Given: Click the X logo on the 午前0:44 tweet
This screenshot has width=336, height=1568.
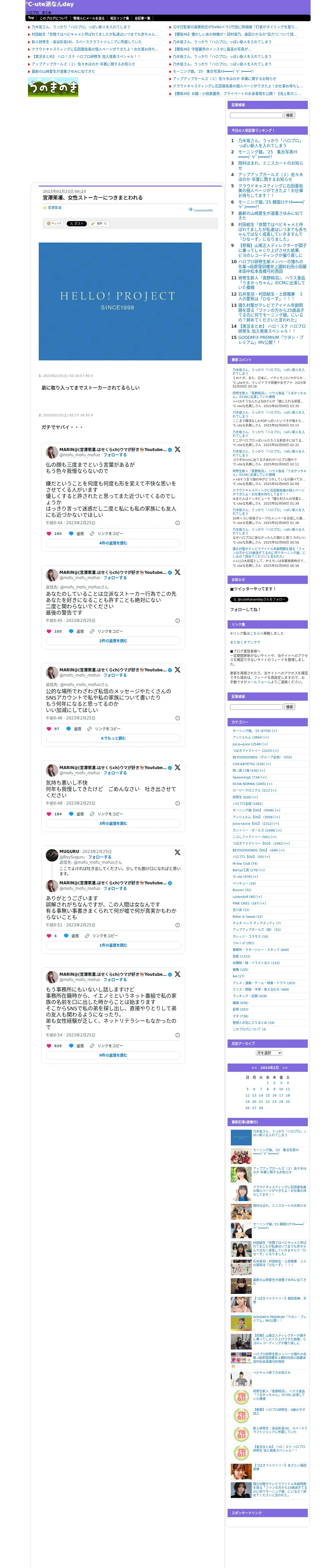Looking at the screenshot, I should point(177,449).
